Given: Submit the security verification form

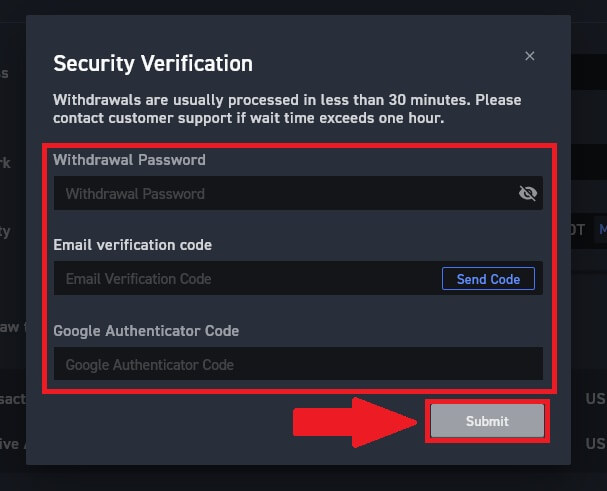Looking at the screenshot, I should point(487,421).
